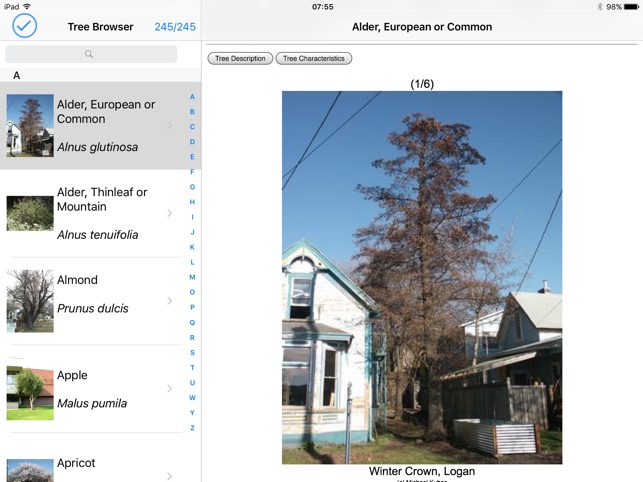
Task: Tap the Bluetooth icon in status bar
Action: click(x=600, y=7)
